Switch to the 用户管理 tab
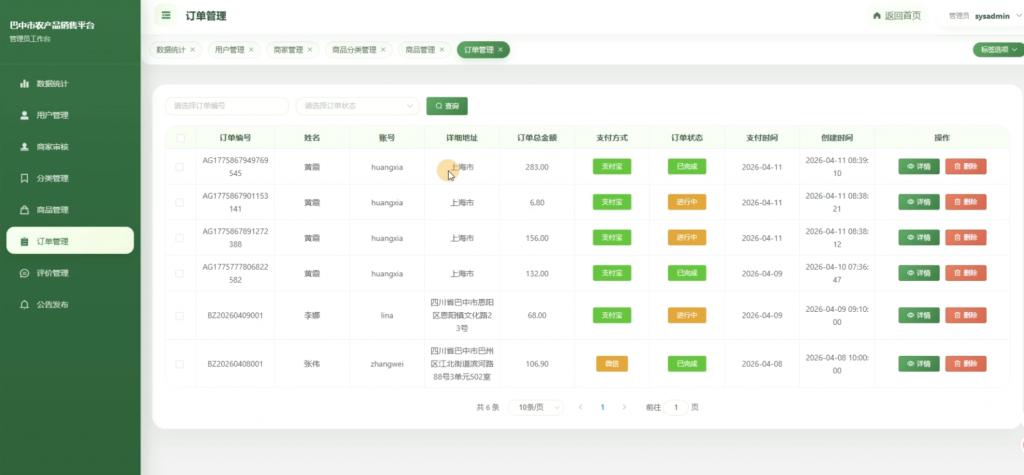Screen dimensions: 1024x475 pos(230,50)
